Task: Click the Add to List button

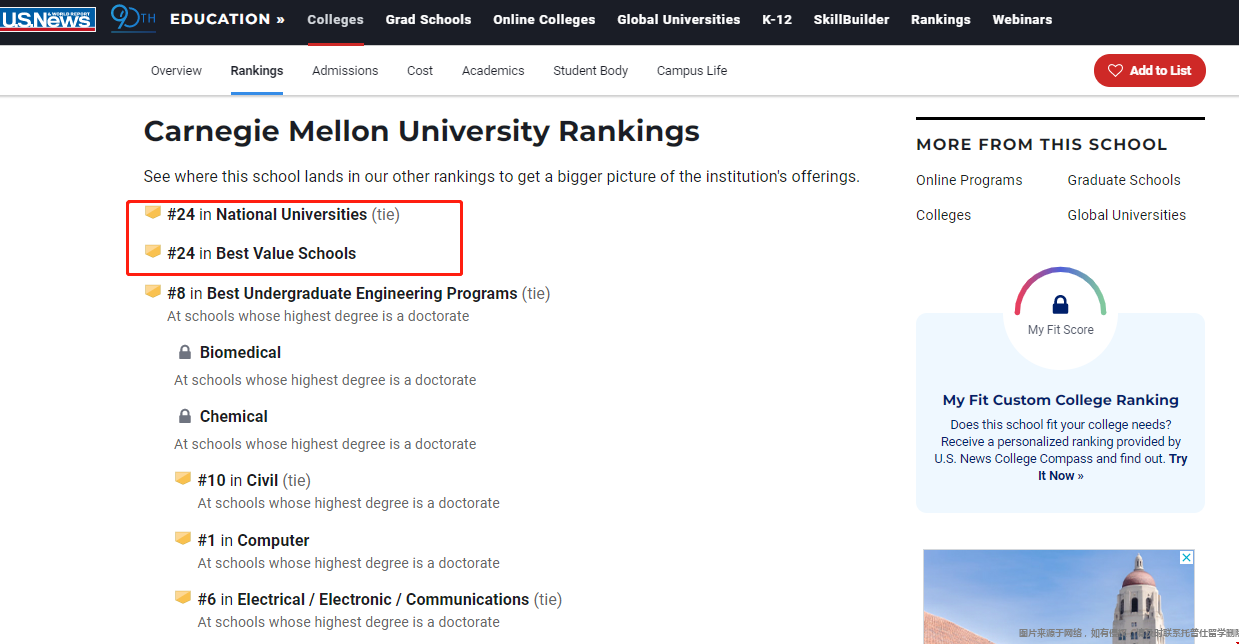Action: click(1149, 71)
